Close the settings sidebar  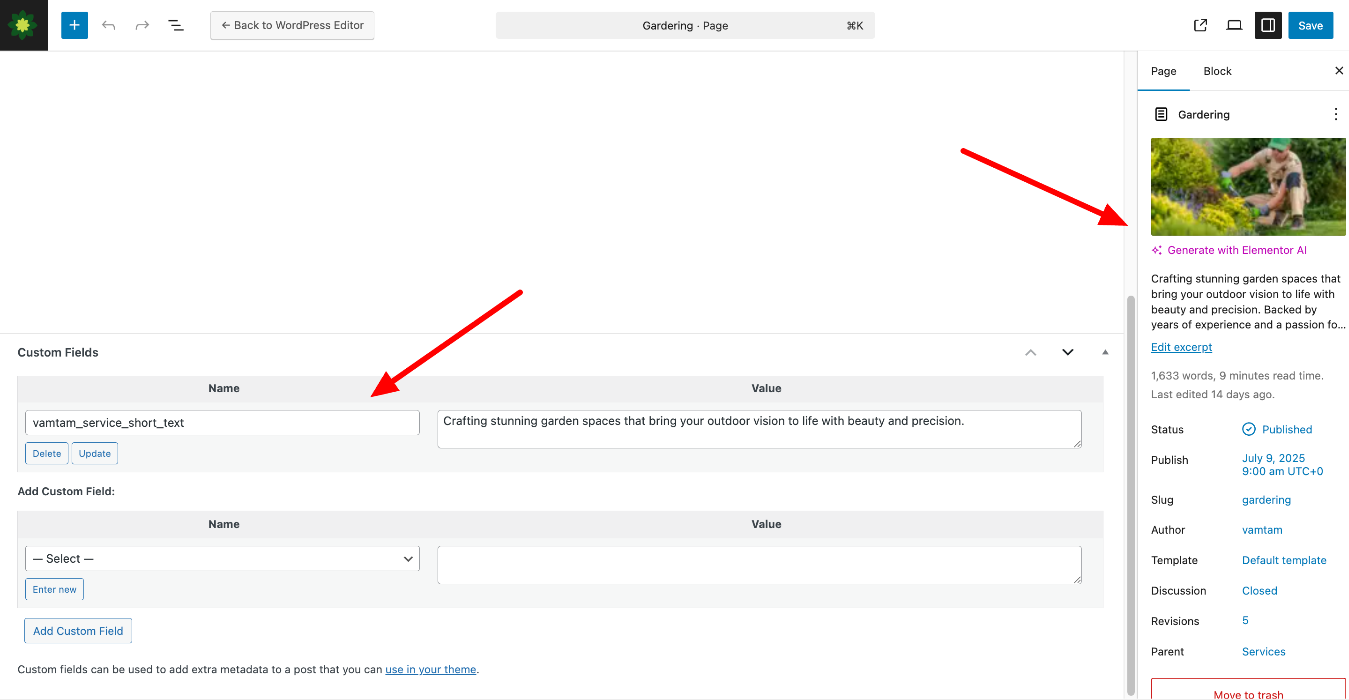pyautogui.click(x=1339, y=71)
